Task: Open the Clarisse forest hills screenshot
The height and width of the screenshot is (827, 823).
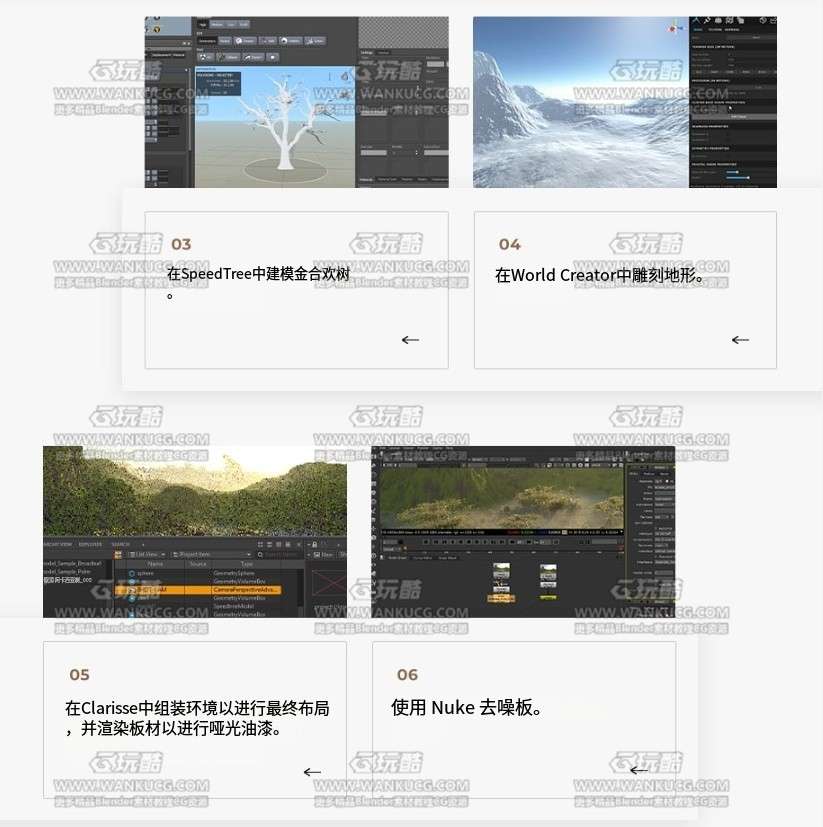Action: 195,532
